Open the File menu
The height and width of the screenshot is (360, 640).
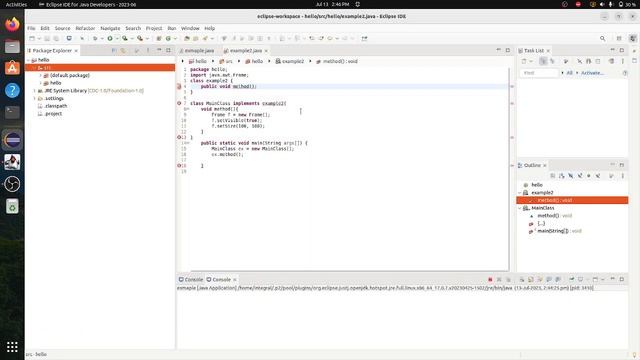click(31, 28)
